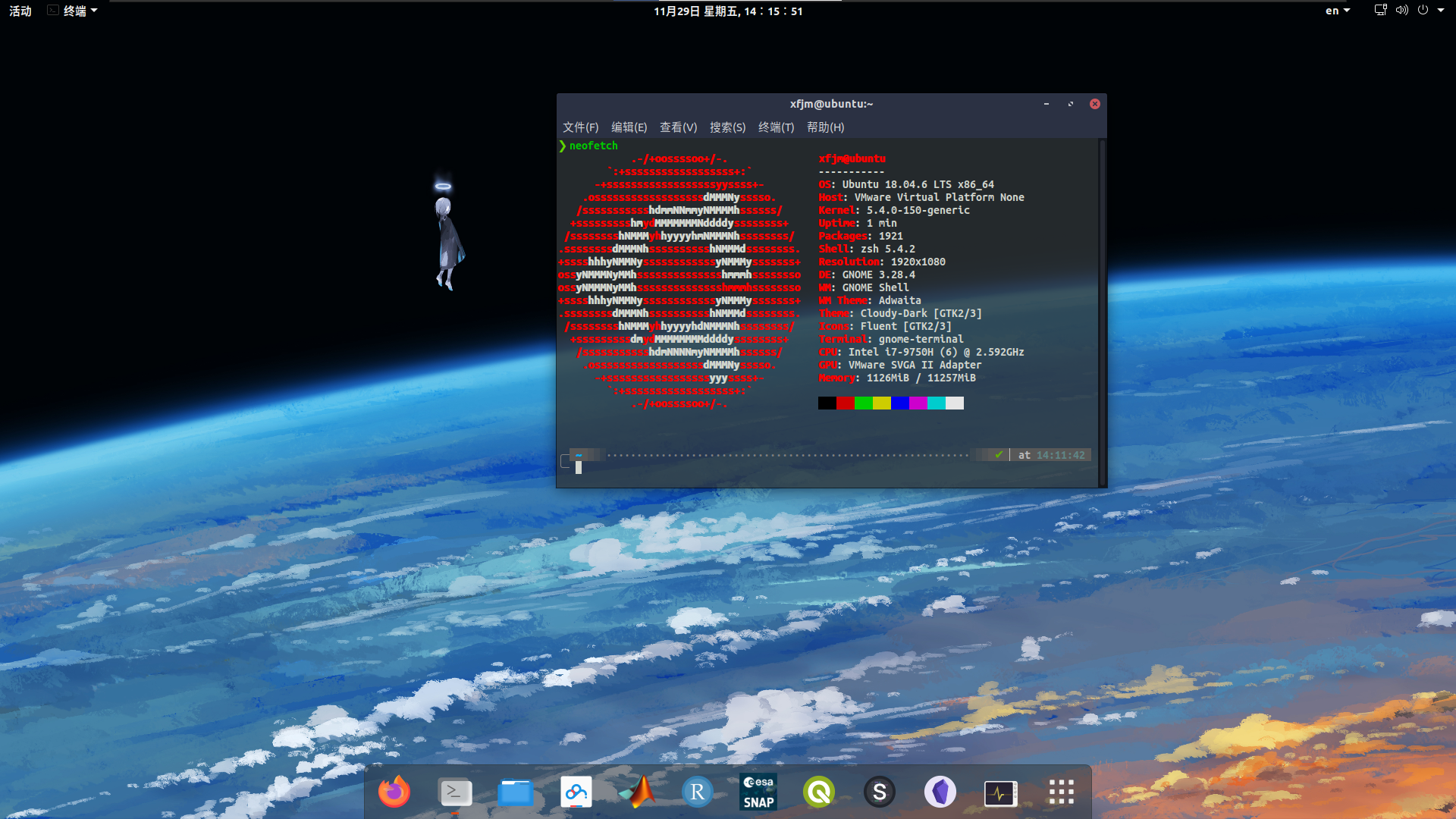Click the OS: Ubuntu 18.04.6 LTS line

906,184
